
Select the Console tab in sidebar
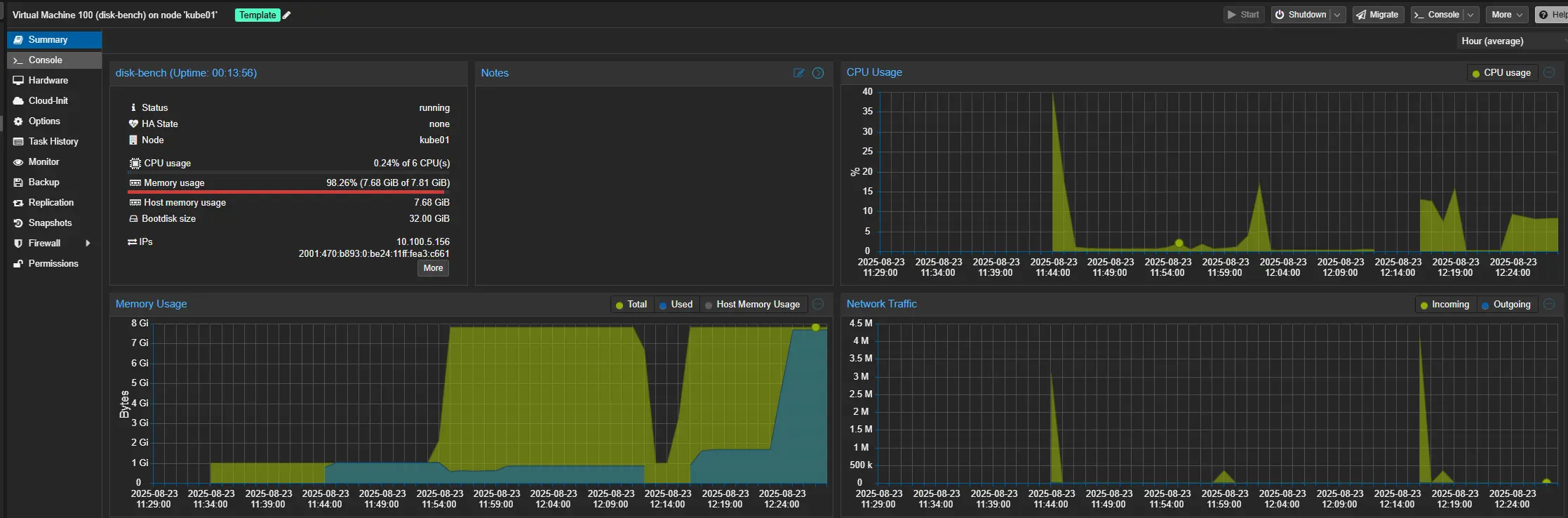45,60
